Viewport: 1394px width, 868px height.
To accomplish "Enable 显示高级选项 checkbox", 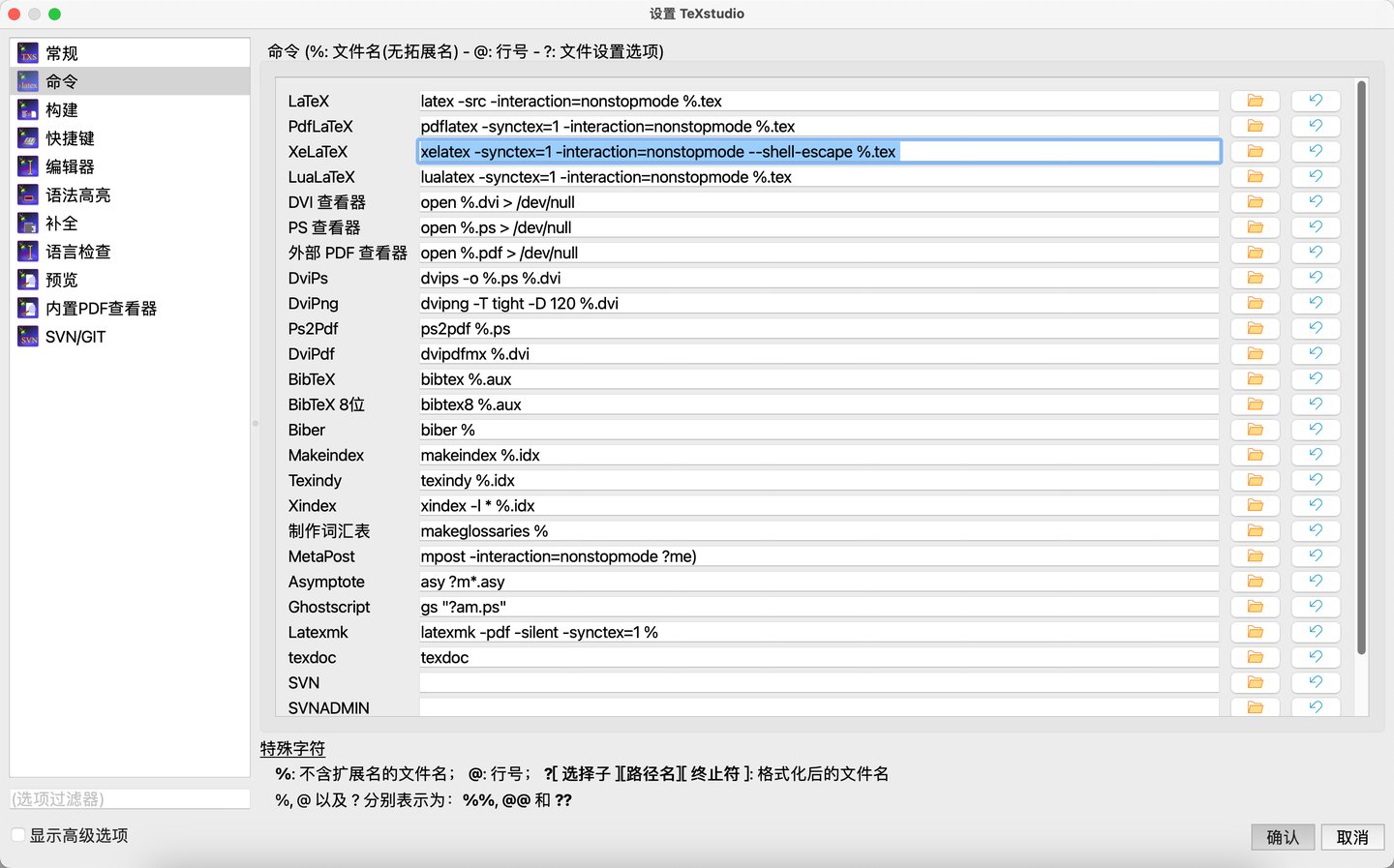I will [16, 832].
